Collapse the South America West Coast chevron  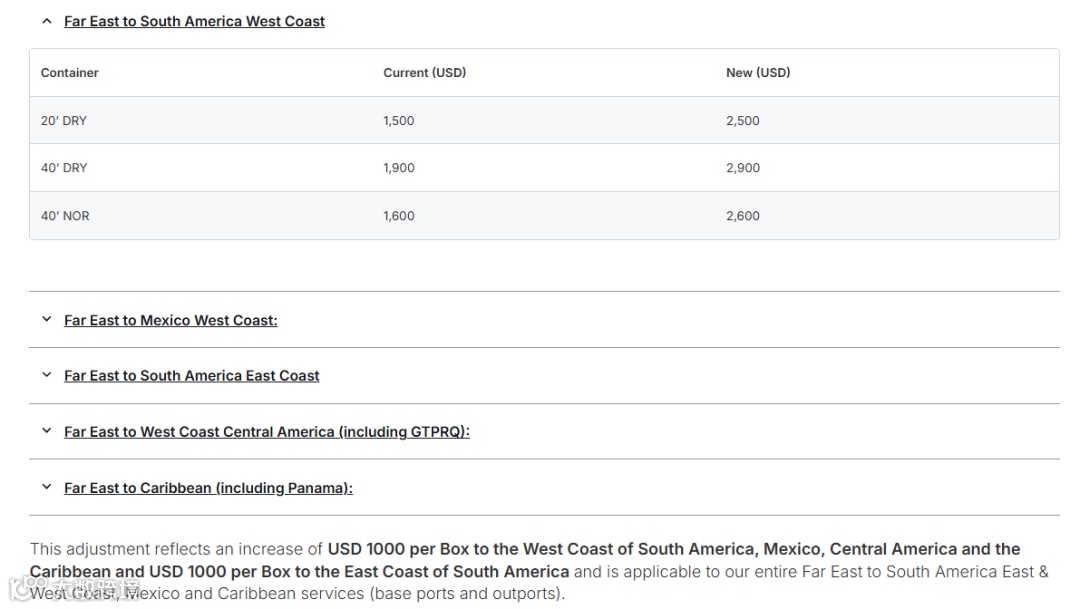(46, 21)
